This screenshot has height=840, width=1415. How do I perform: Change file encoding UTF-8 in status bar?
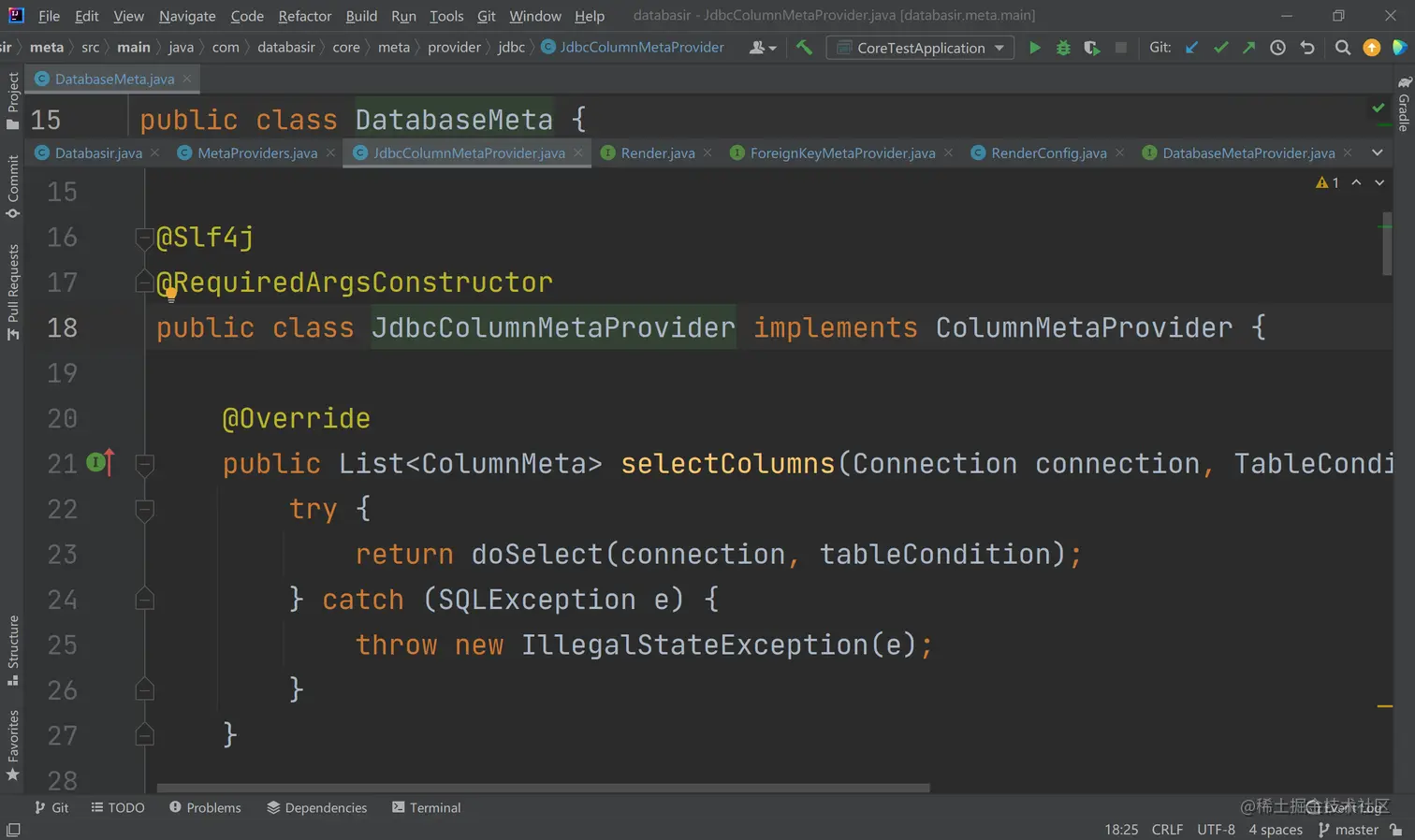(x=1216, y=830)
